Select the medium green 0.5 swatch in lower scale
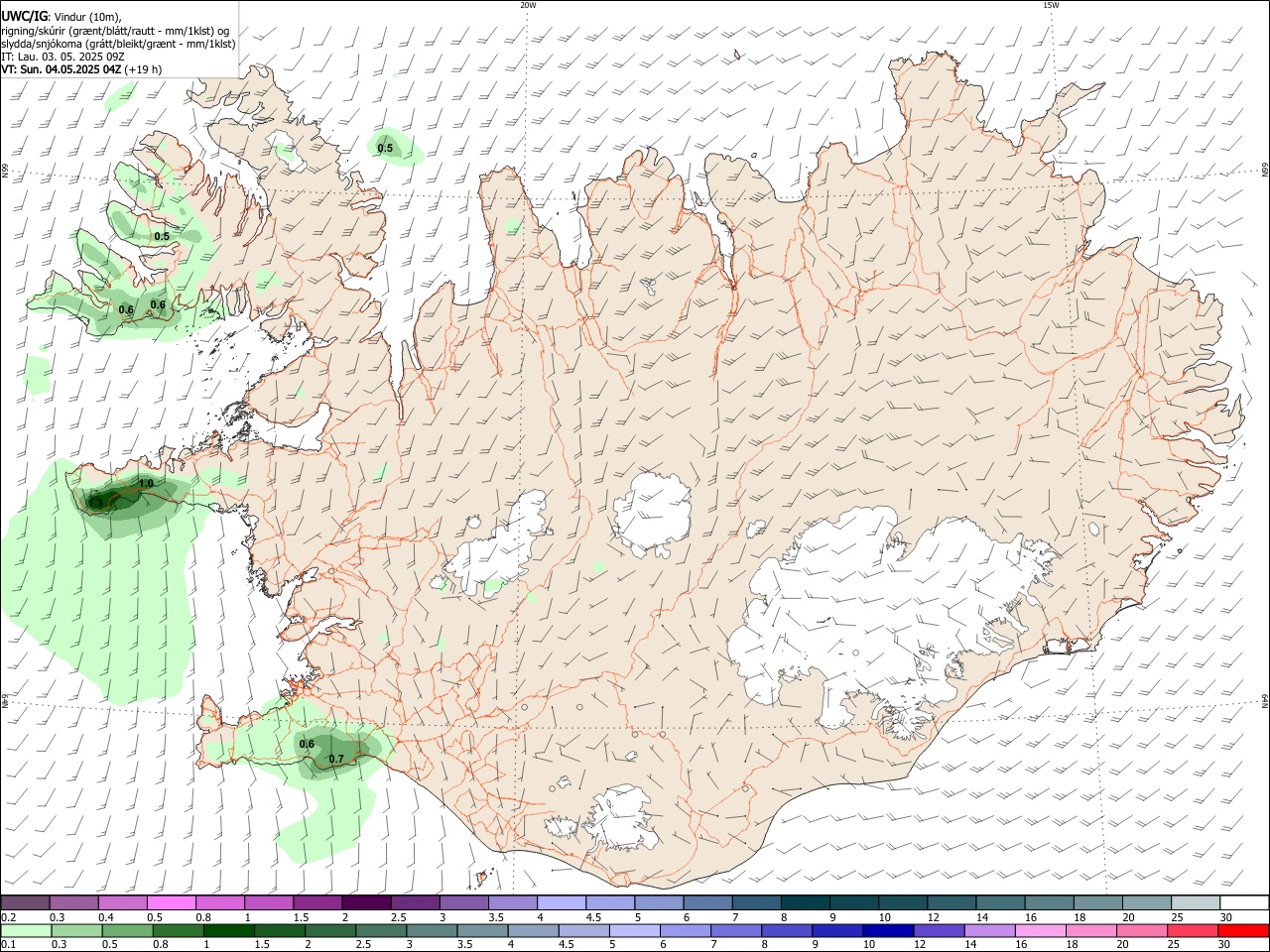Image resolution: width=1270 pixels, height=952 pixels. tap(129, 930)
